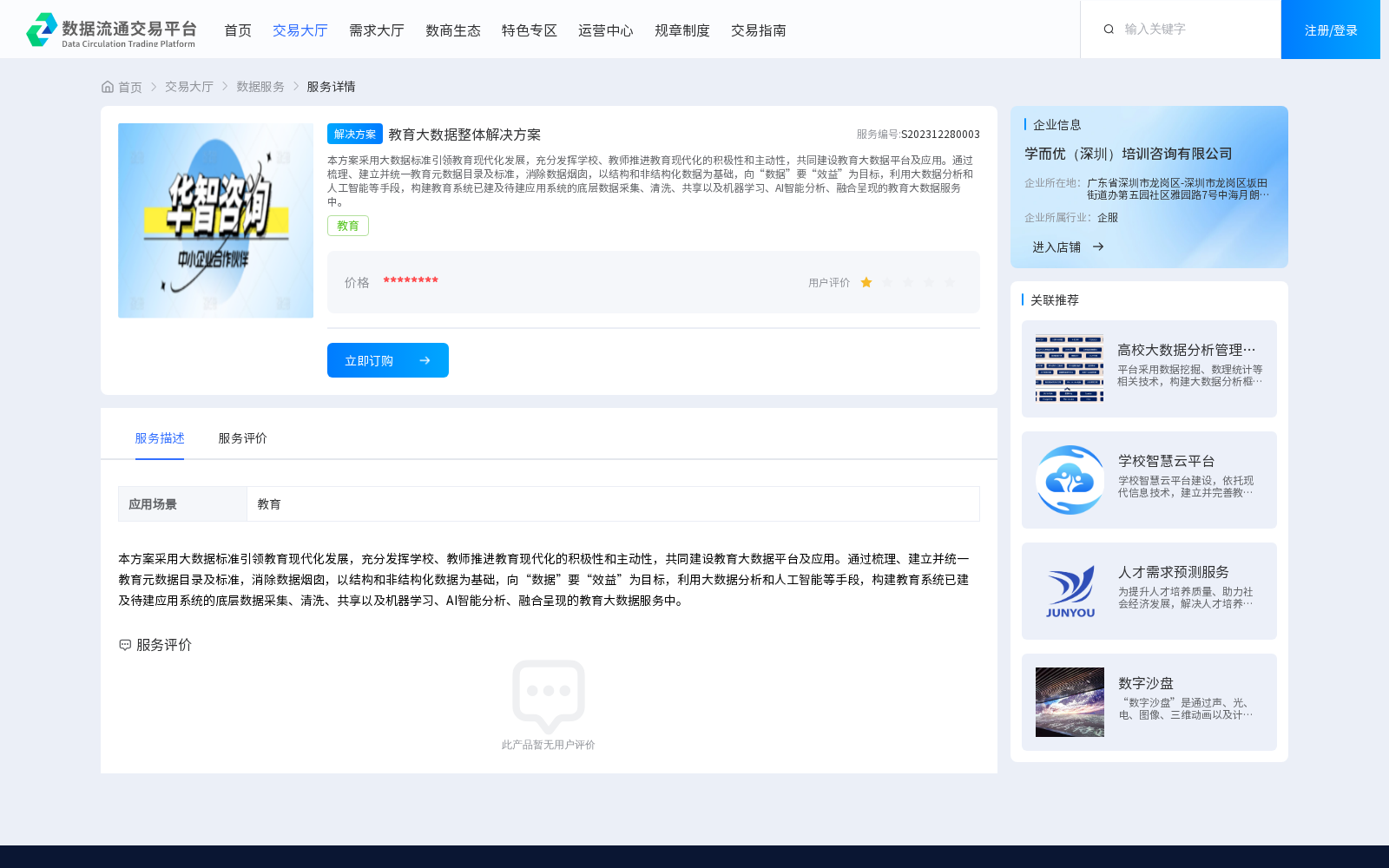This screenshot has height=868, width=1389.
Task: Switch to the 服务描述 tab
Action: point(160,438)
